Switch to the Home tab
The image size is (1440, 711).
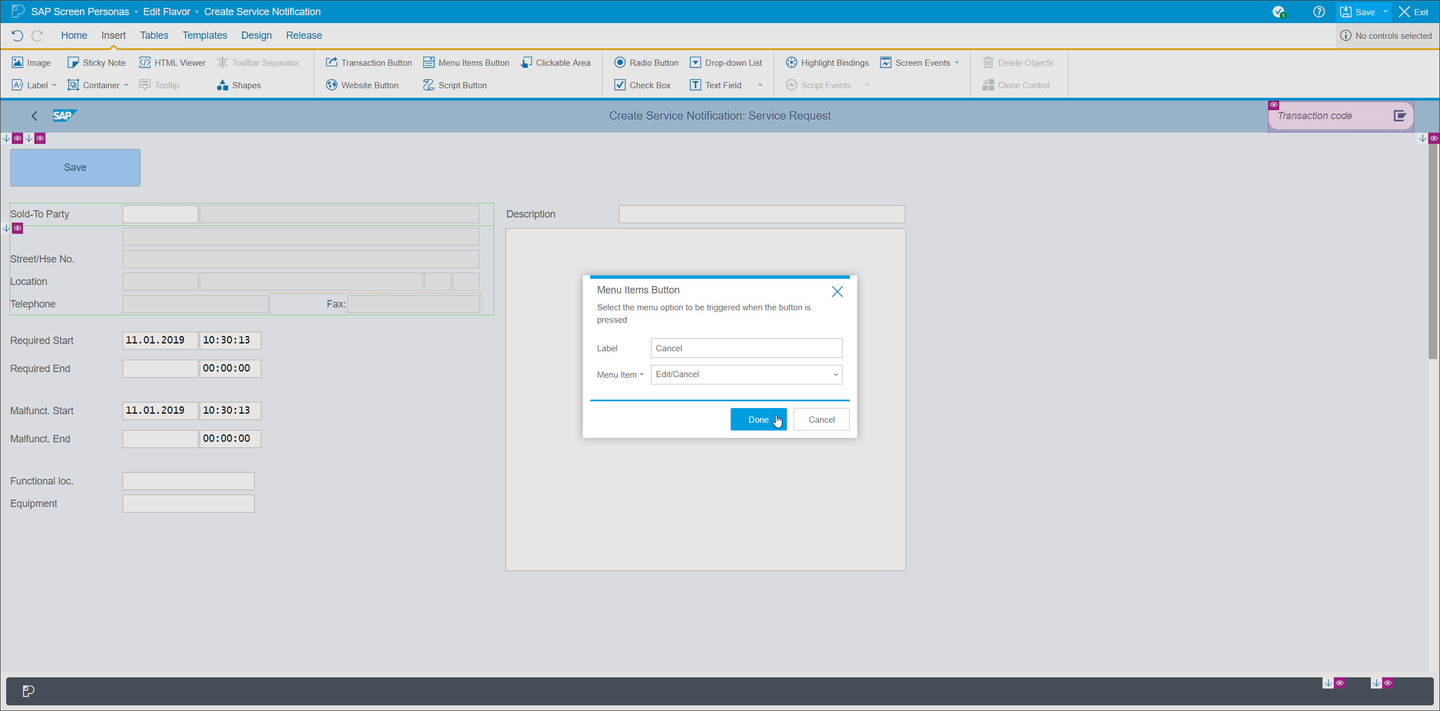click(74, 35)
